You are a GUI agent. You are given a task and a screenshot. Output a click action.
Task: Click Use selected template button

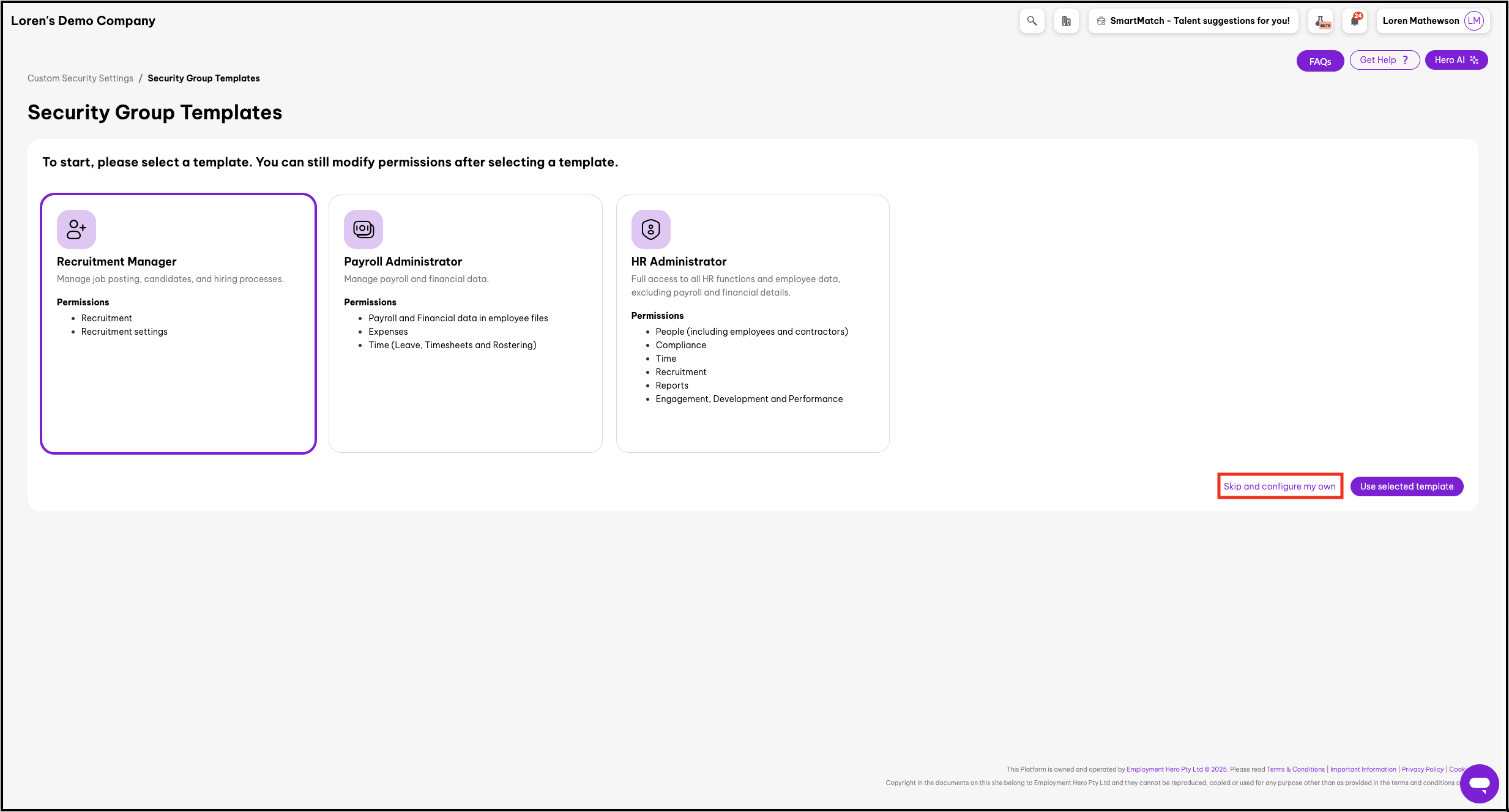pos(1406,486)
